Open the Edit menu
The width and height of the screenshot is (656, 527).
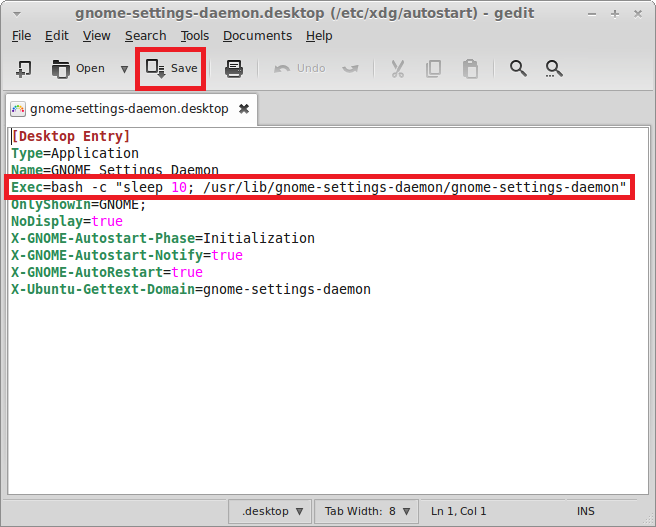(x=56, y=36)
